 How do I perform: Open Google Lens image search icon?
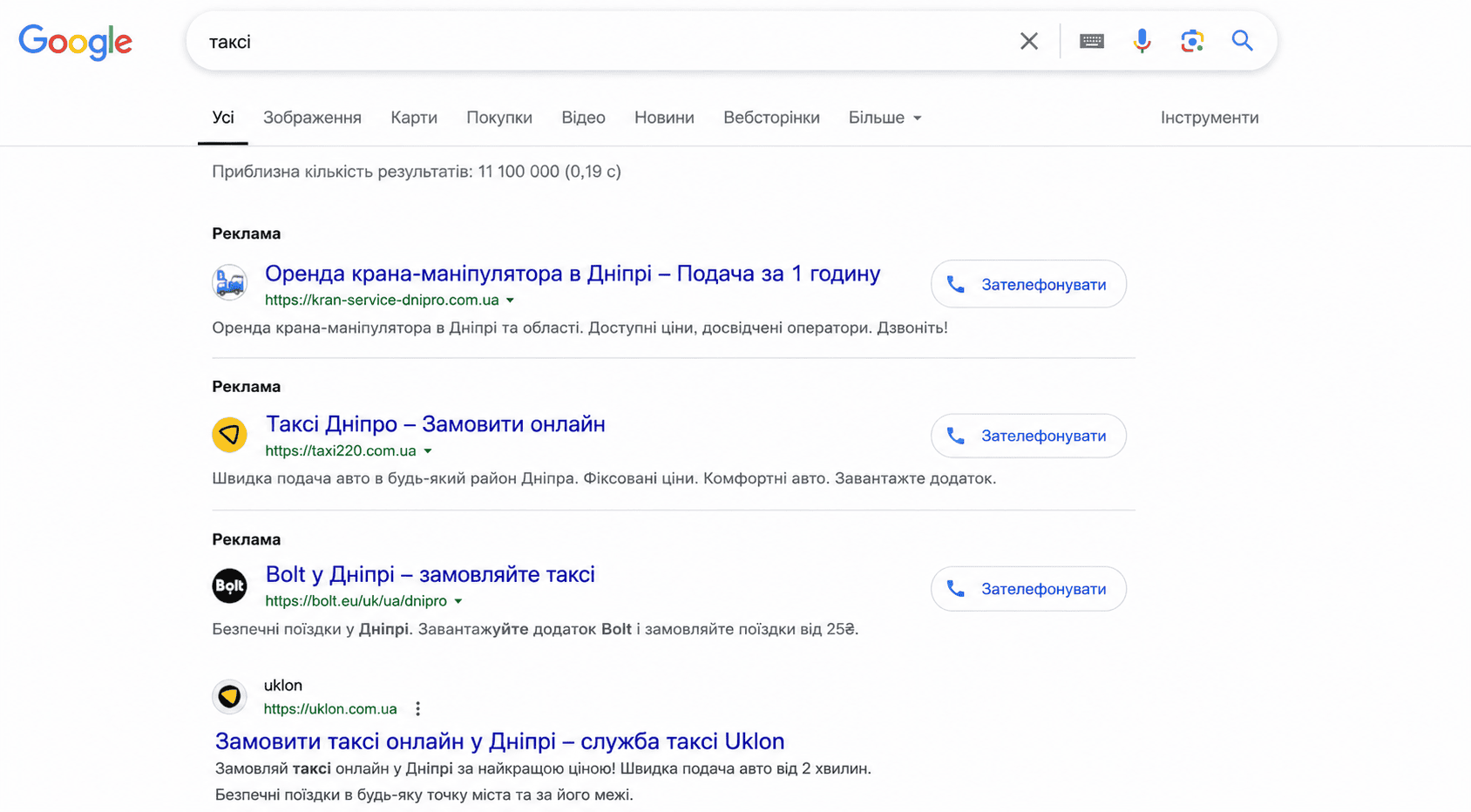pyautogui.click(x=1192, y=41)
